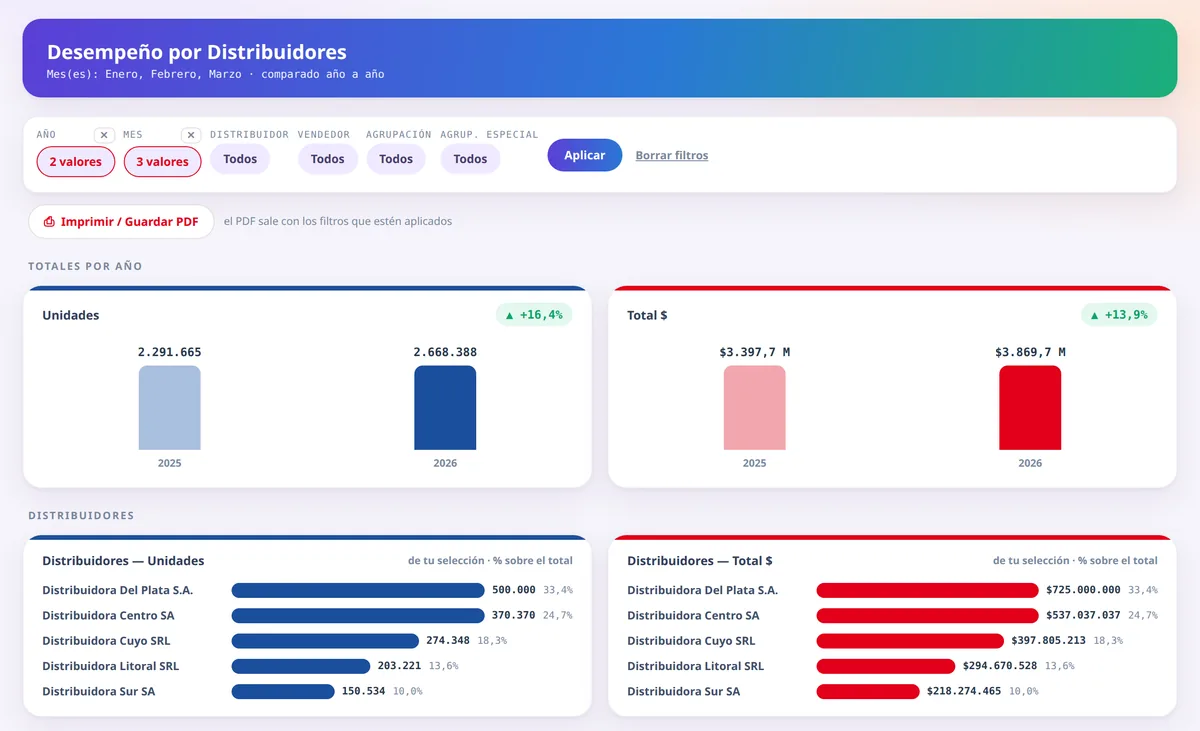Viewport: 1200px width, 731px height.
Task: Open the Agrup. Especial 'Todos' dropdown
Action: [x=470, y=159]
